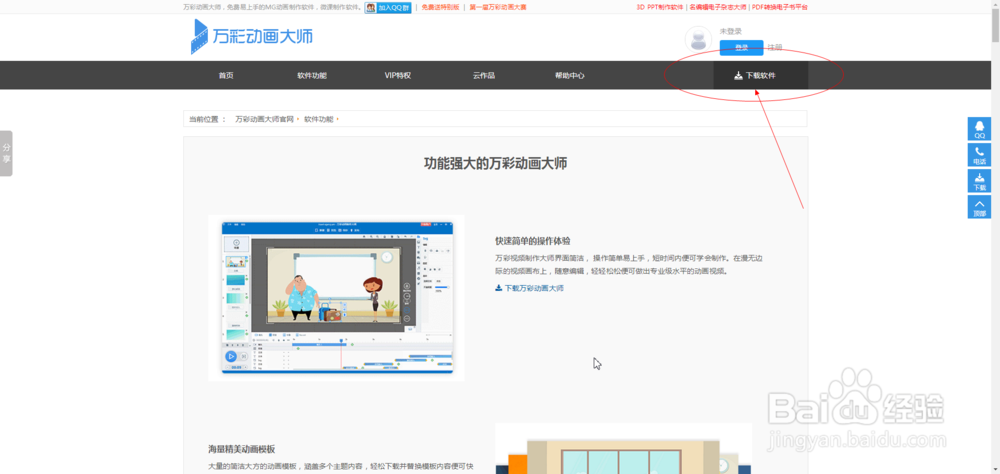Open the 名编辑电子杂志大师 link
Viewport: 1000px width, 474px height.
click(717, 8)
